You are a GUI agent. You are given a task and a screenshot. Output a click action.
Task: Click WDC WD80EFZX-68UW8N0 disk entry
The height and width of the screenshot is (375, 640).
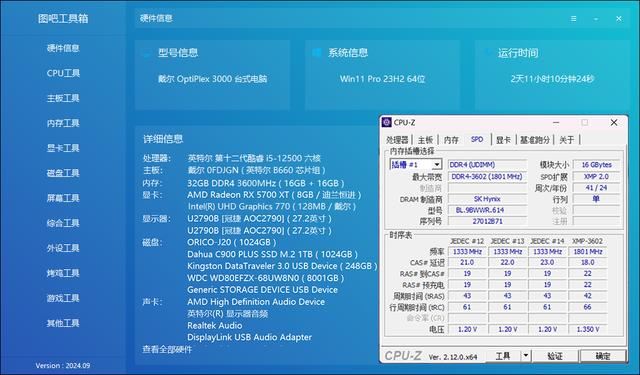(x=266, y=278)
